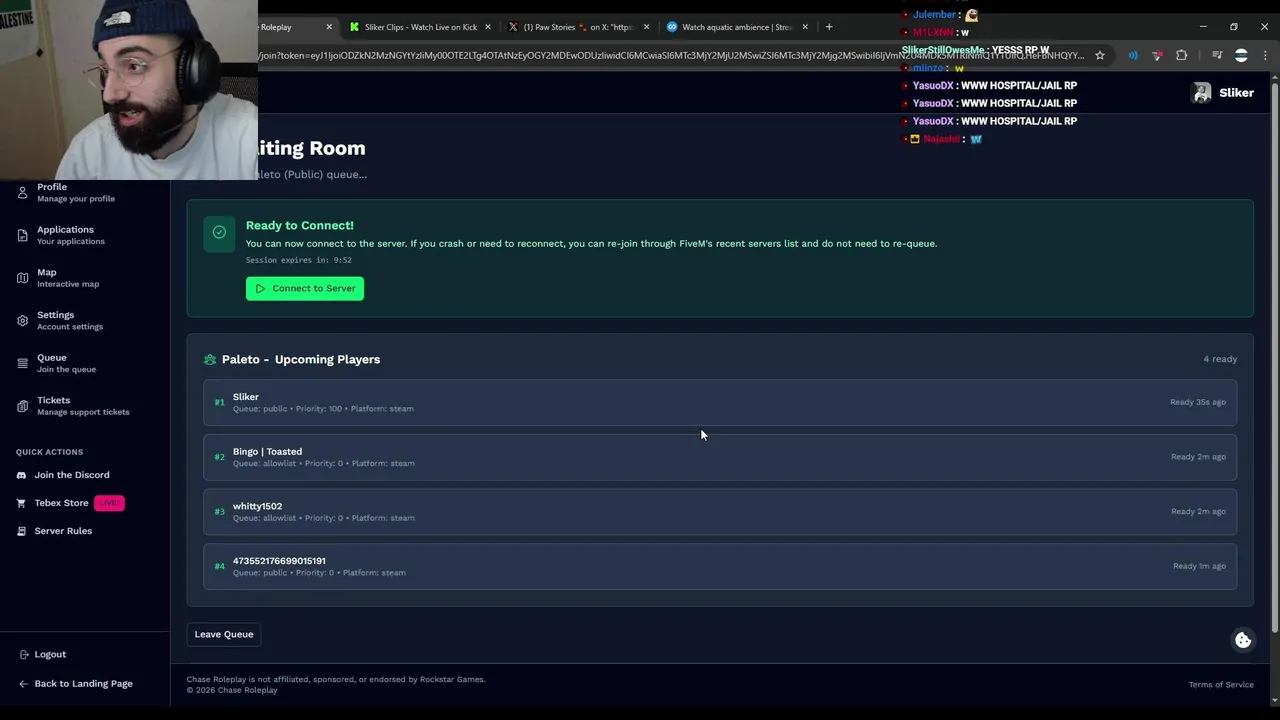1280x720 pixels.
Task: Close the Watch aquatic ambience tab
Action: 805,27
